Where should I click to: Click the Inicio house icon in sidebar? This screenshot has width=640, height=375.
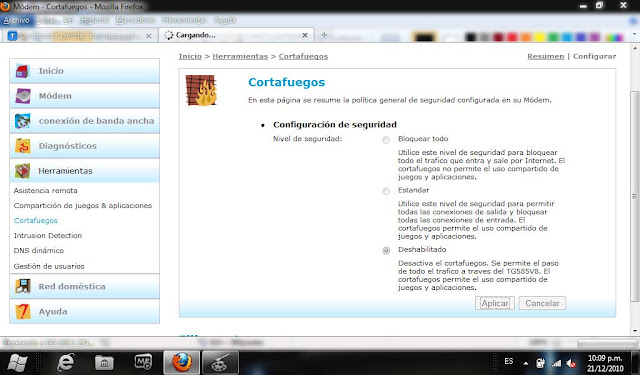22,71
